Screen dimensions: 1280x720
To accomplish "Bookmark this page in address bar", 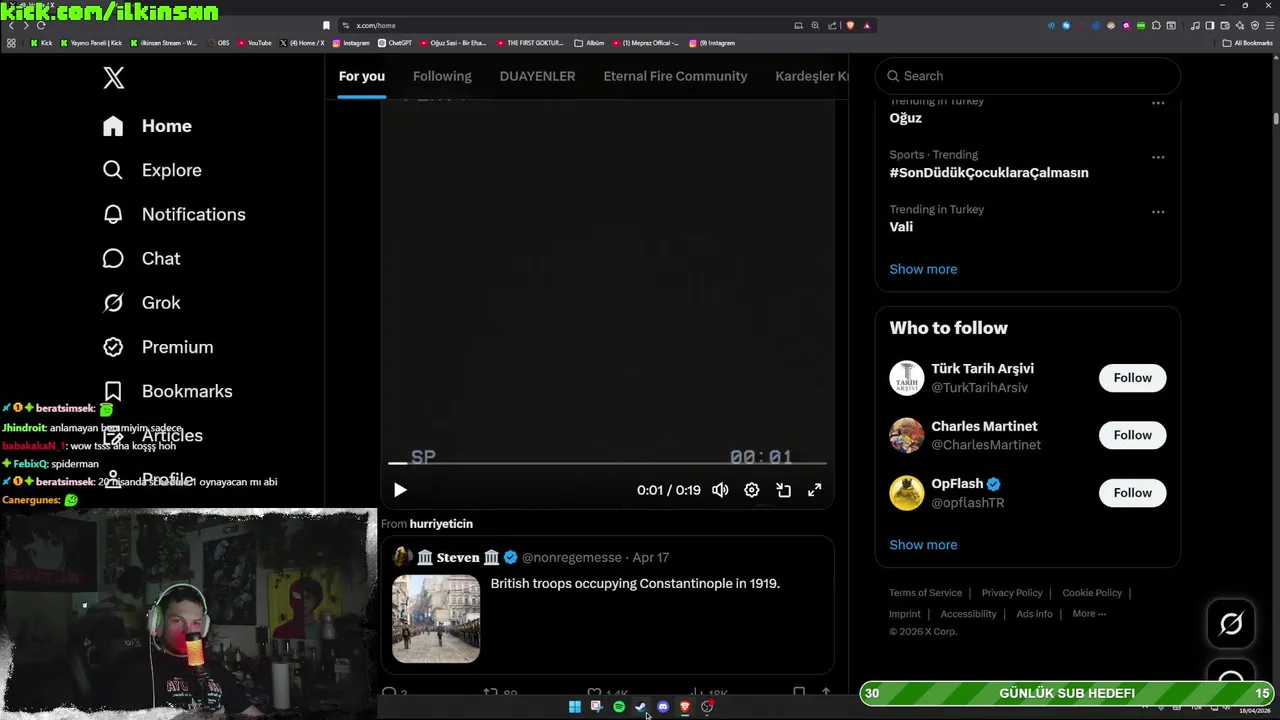I will click(326, 25).
